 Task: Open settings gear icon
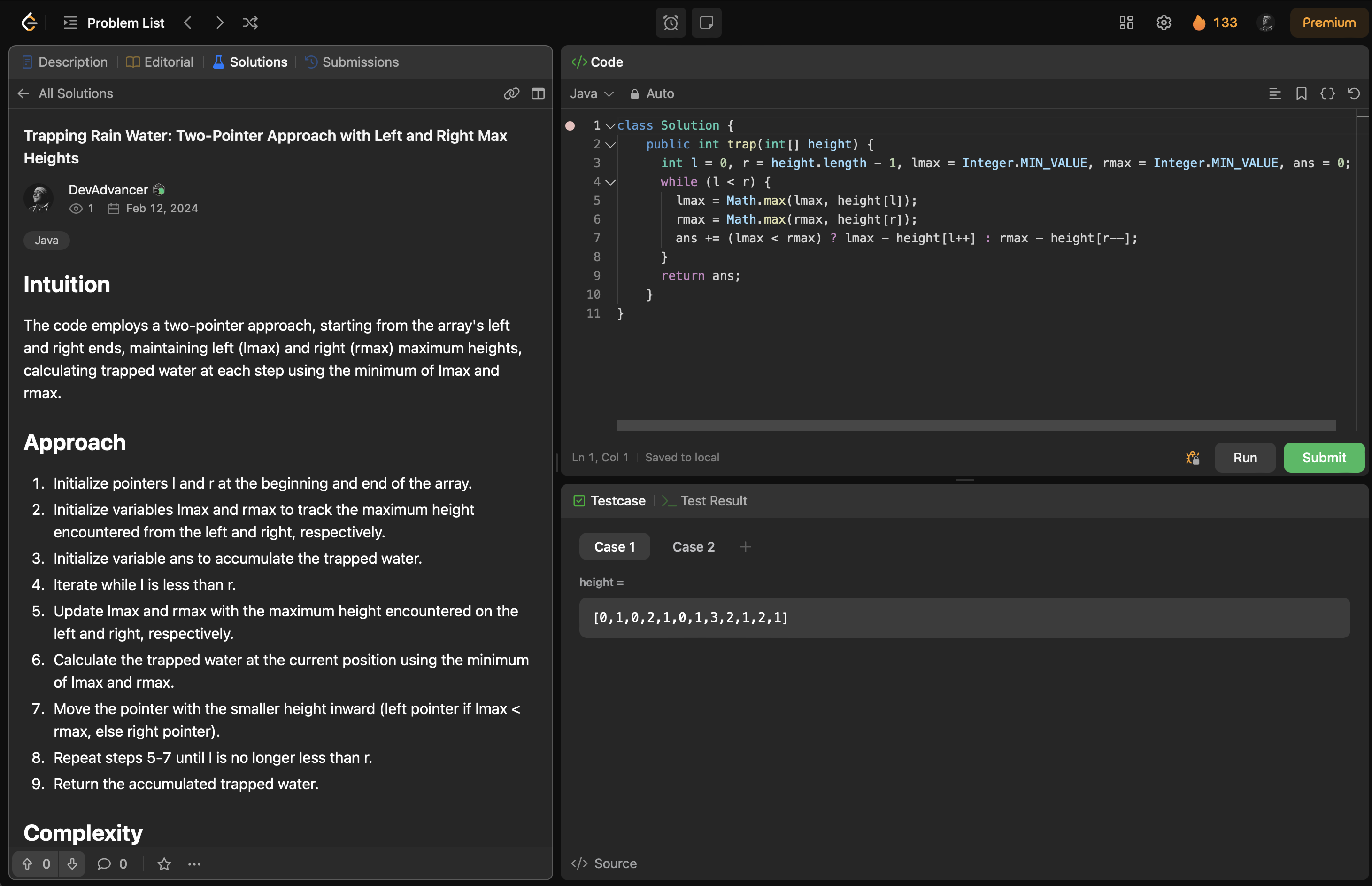[1163, 23]
